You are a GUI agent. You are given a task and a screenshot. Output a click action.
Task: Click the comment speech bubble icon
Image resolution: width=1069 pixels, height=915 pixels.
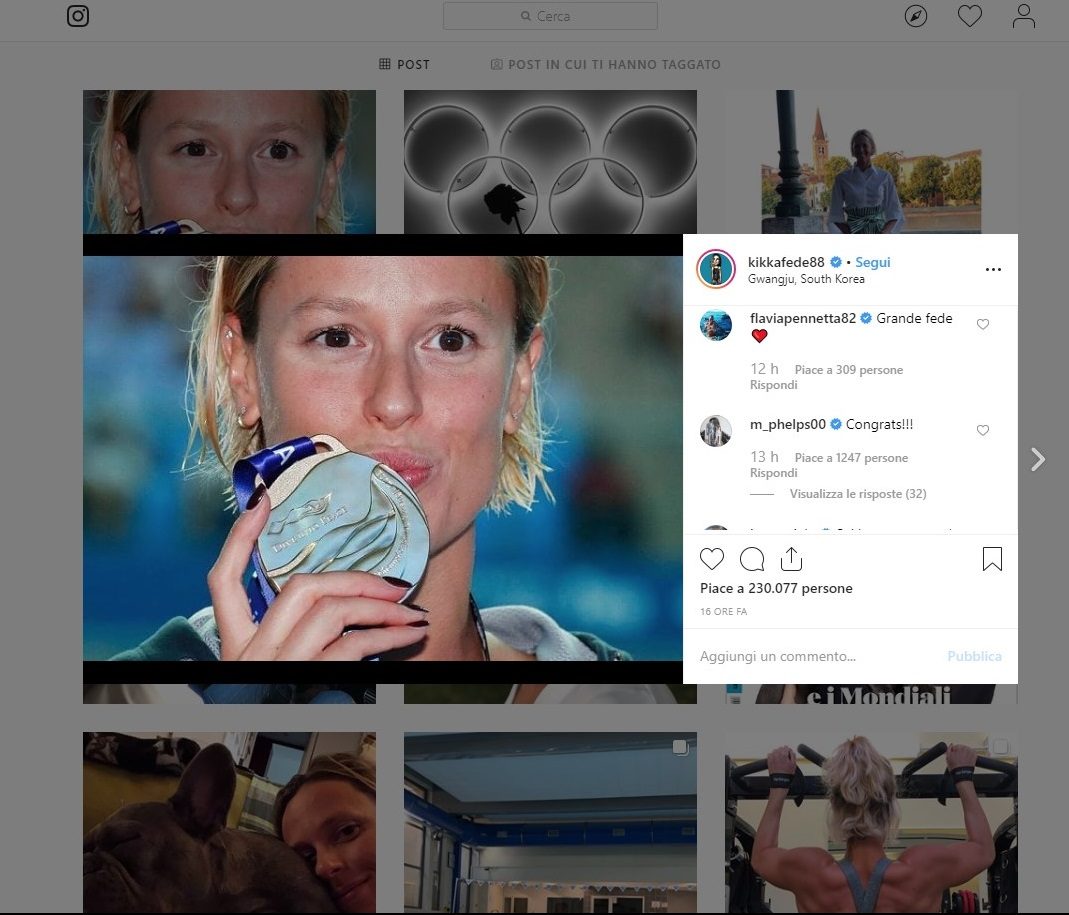(752, 559)
